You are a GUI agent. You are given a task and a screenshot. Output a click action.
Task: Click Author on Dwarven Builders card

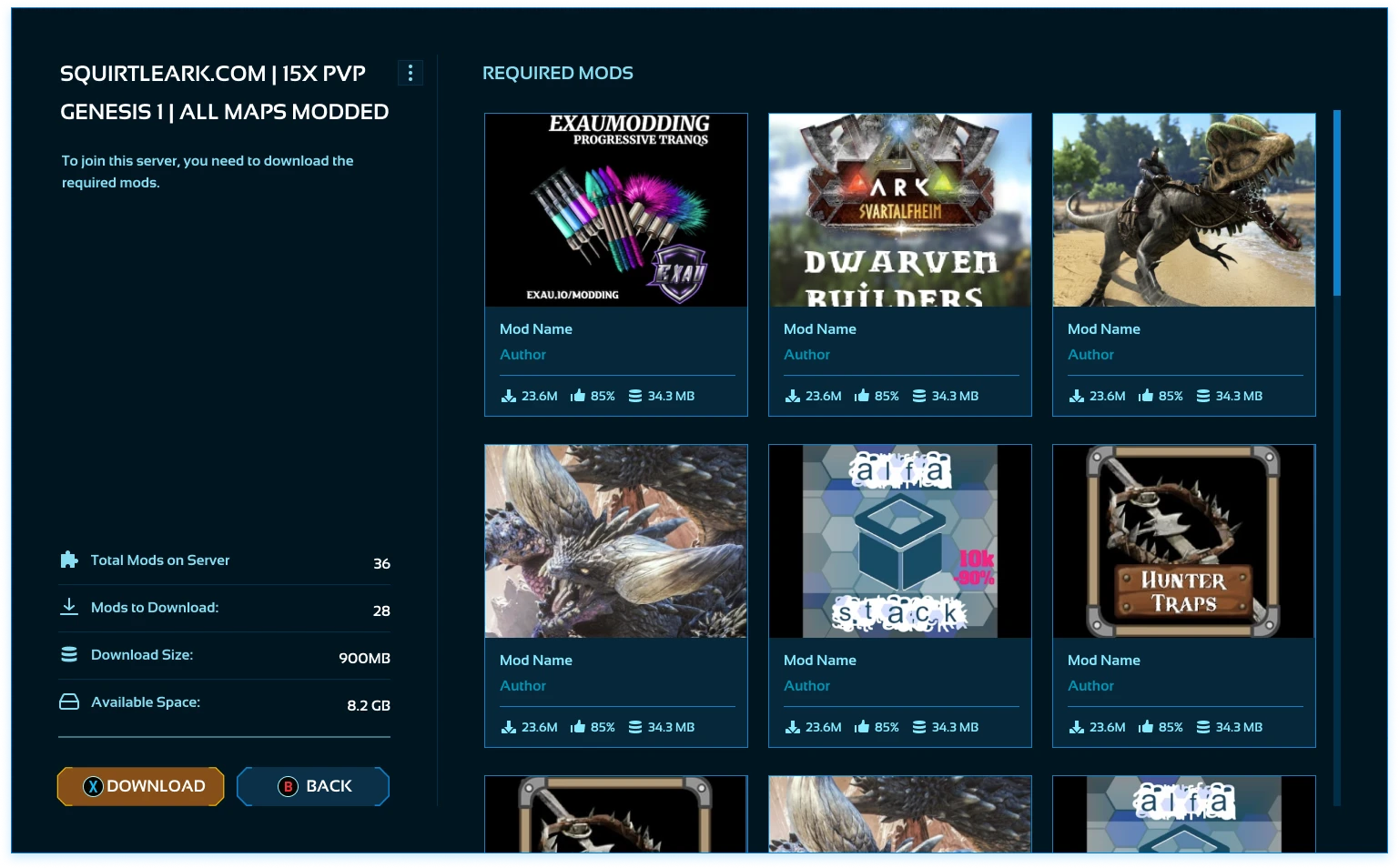(807, 355)
